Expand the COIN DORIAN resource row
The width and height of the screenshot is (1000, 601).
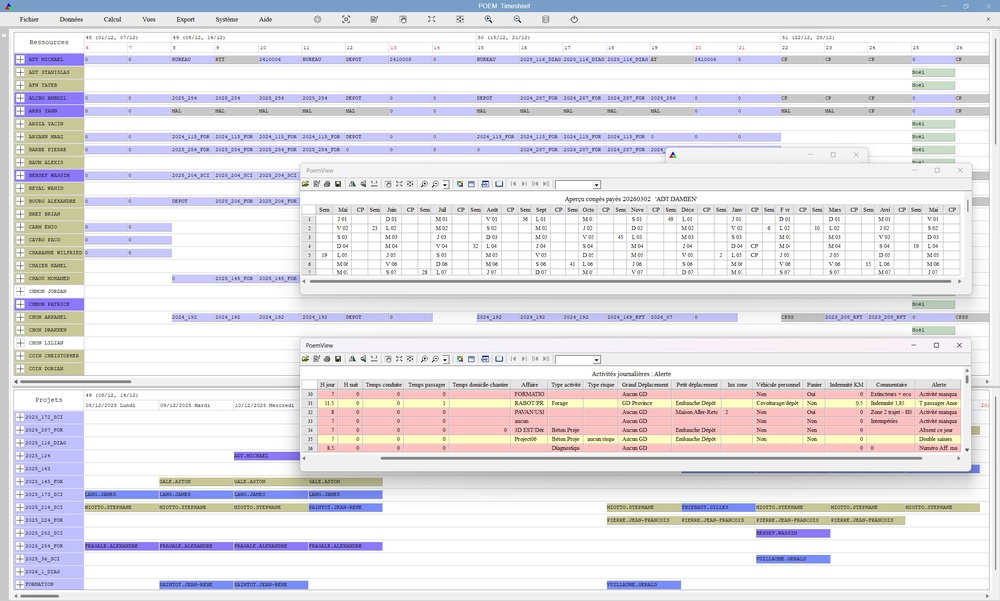click(20, 369)
